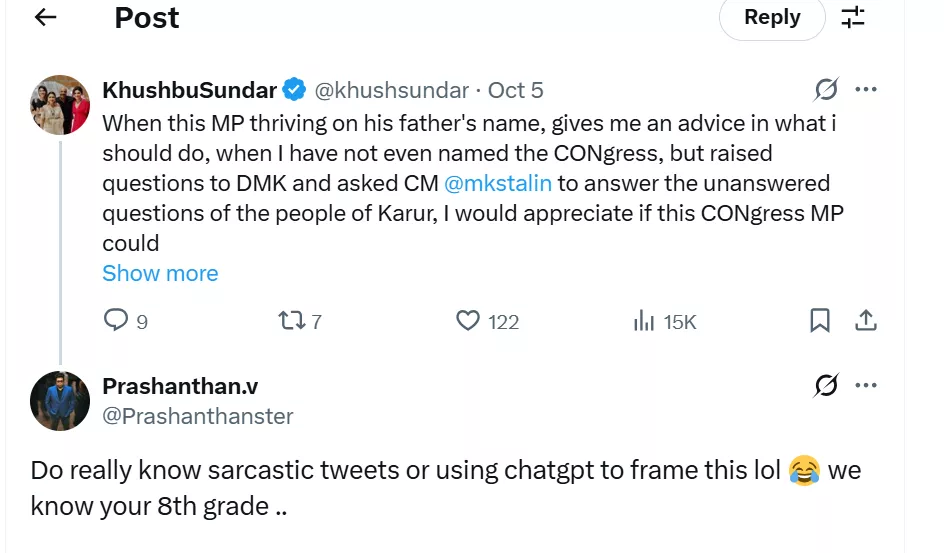944x553 pixels.
Task: Click the blue verified badge
Action: (294, 90)
